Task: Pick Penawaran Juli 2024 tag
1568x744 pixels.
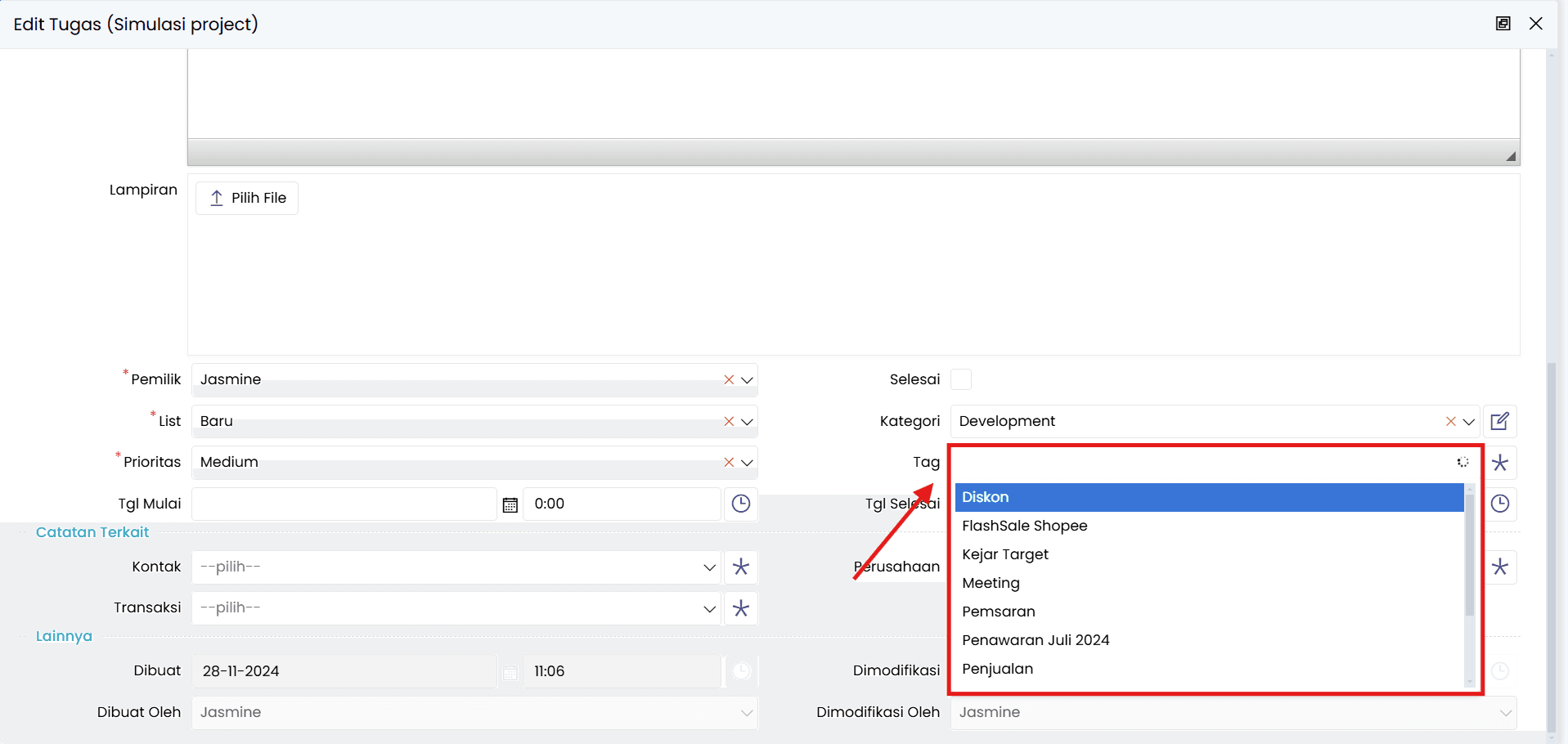Action: tap(1036, 640)
